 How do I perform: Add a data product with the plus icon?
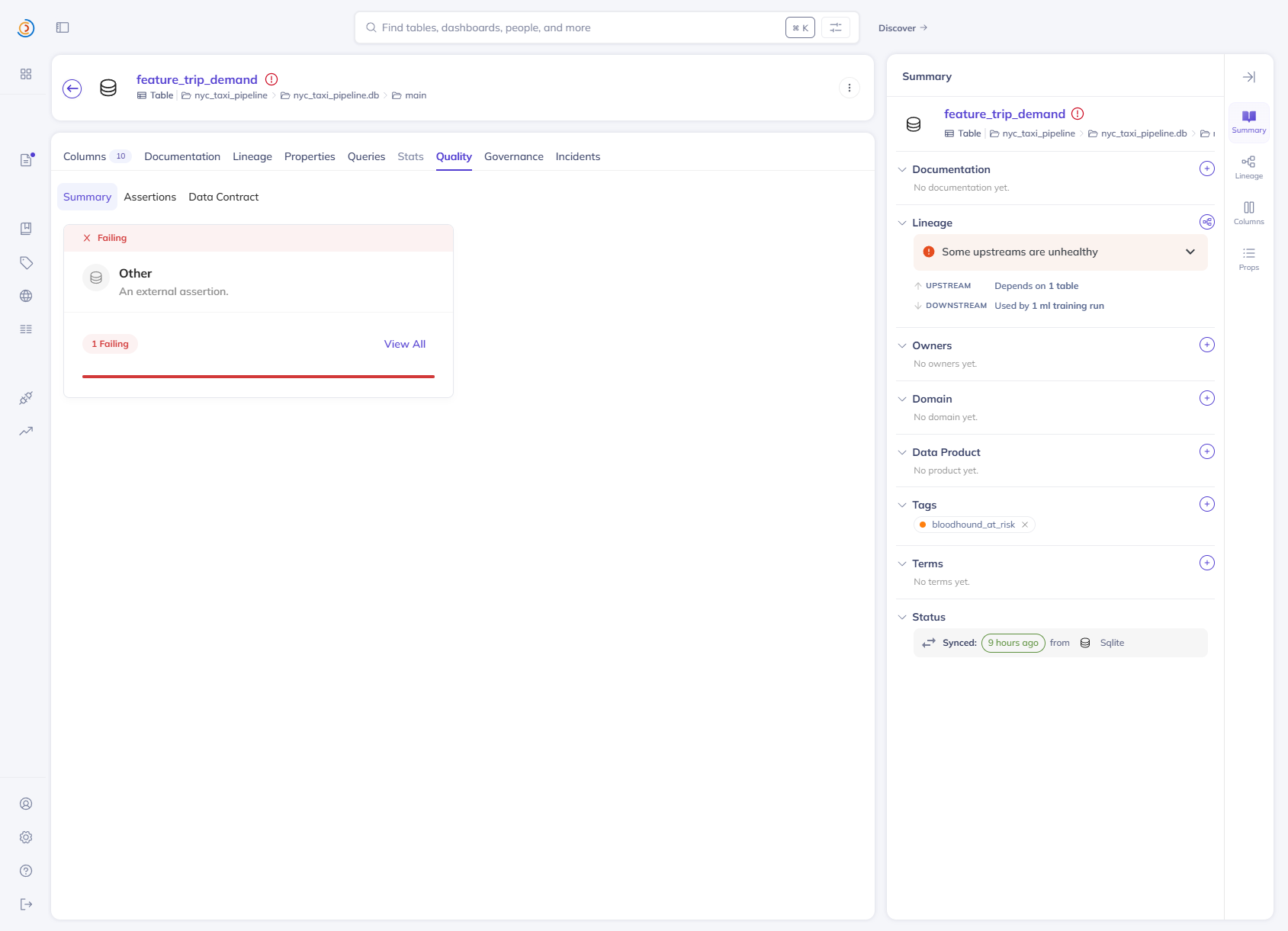tap(1207, 451)
